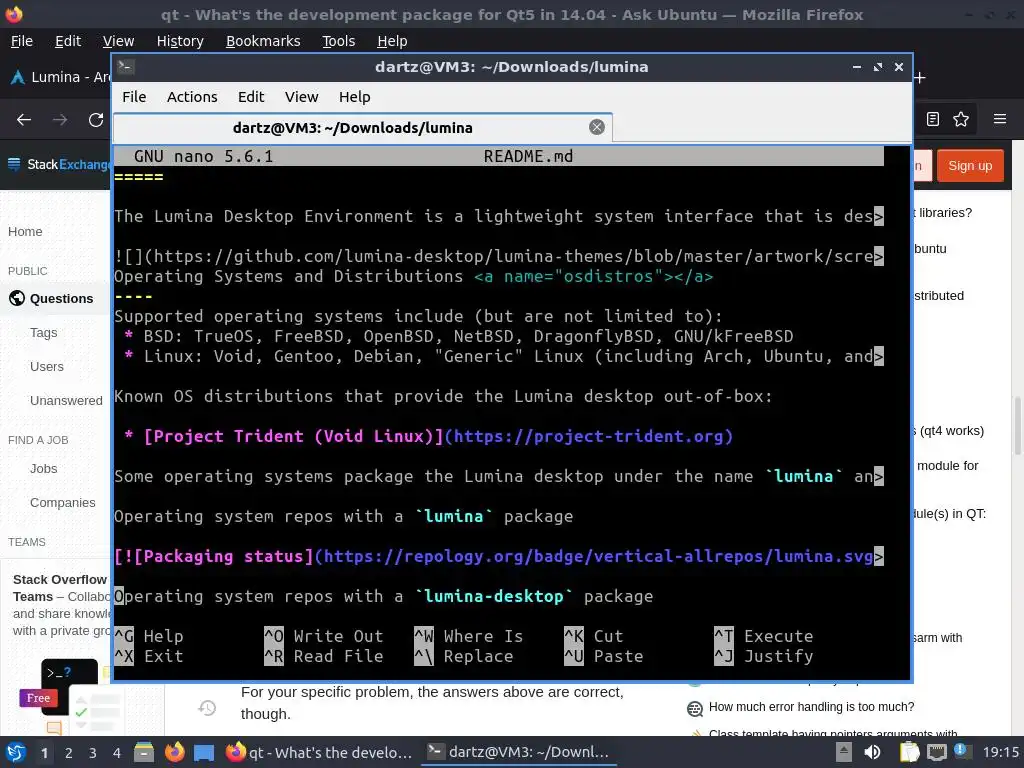Launch the file manager from taskbar

(x=144, y=752)
